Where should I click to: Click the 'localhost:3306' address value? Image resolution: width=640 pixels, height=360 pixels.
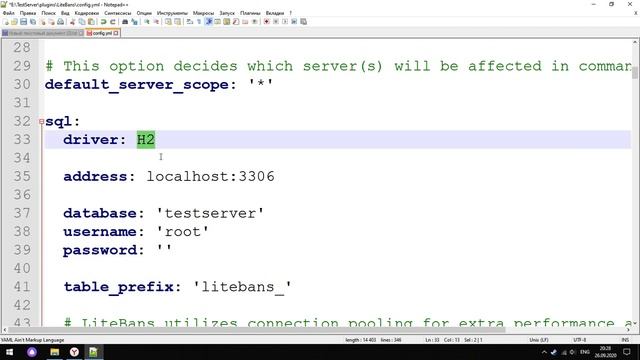(211, 176)
